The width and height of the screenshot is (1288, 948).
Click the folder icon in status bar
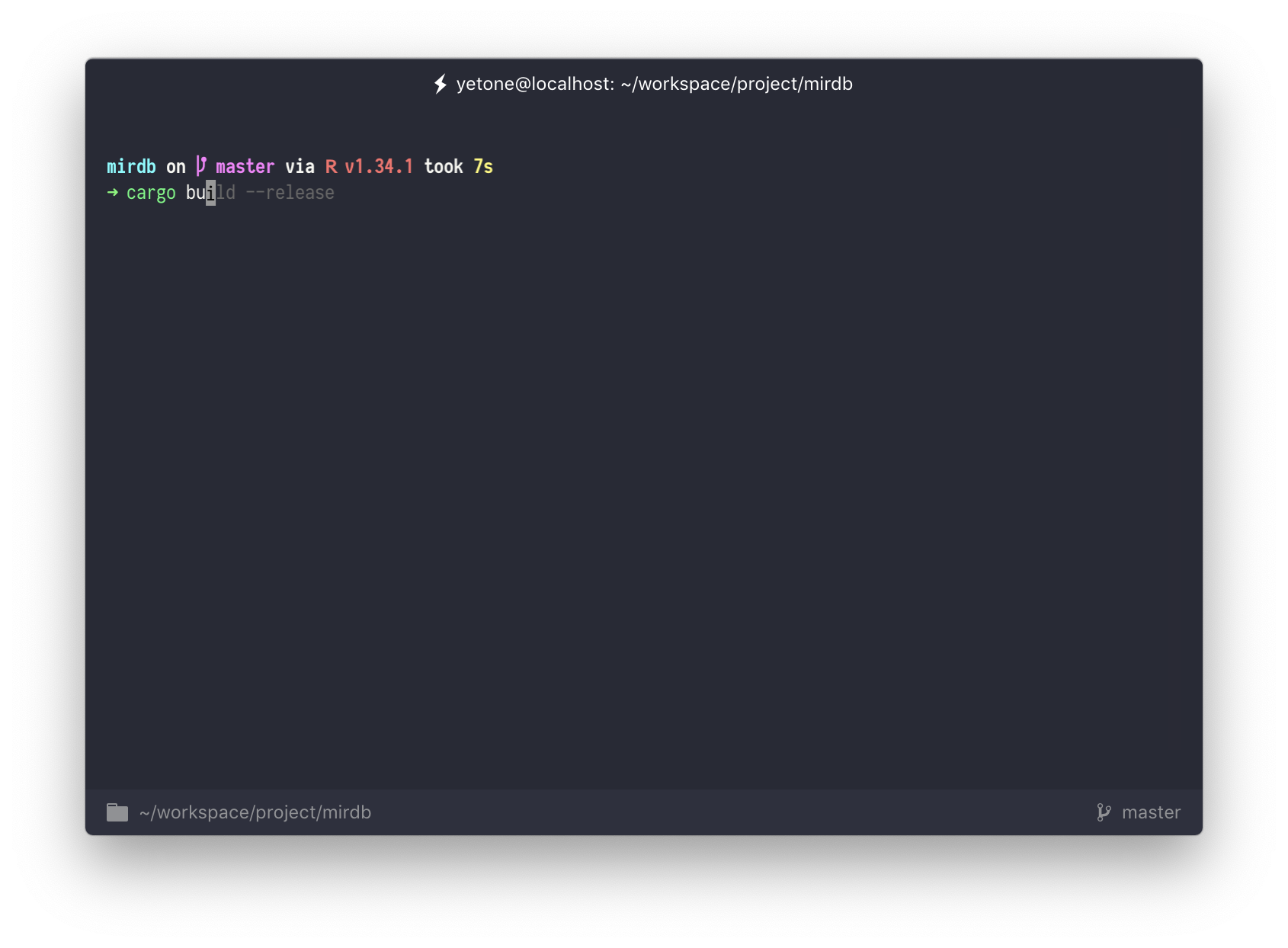(x=117, y=812)
